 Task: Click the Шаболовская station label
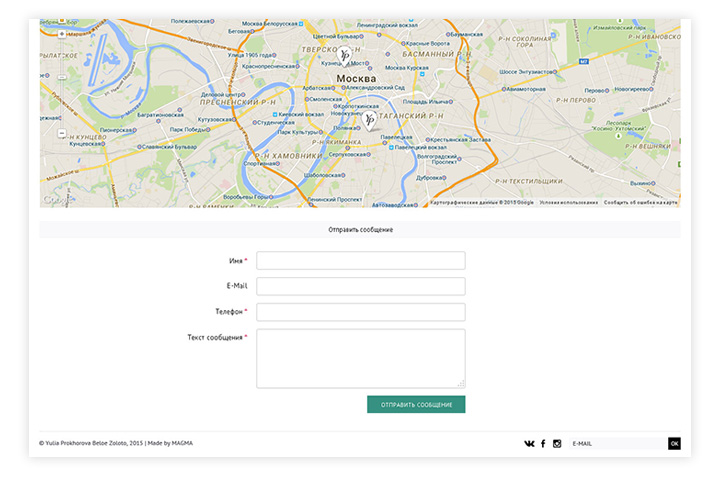(324, 175)
